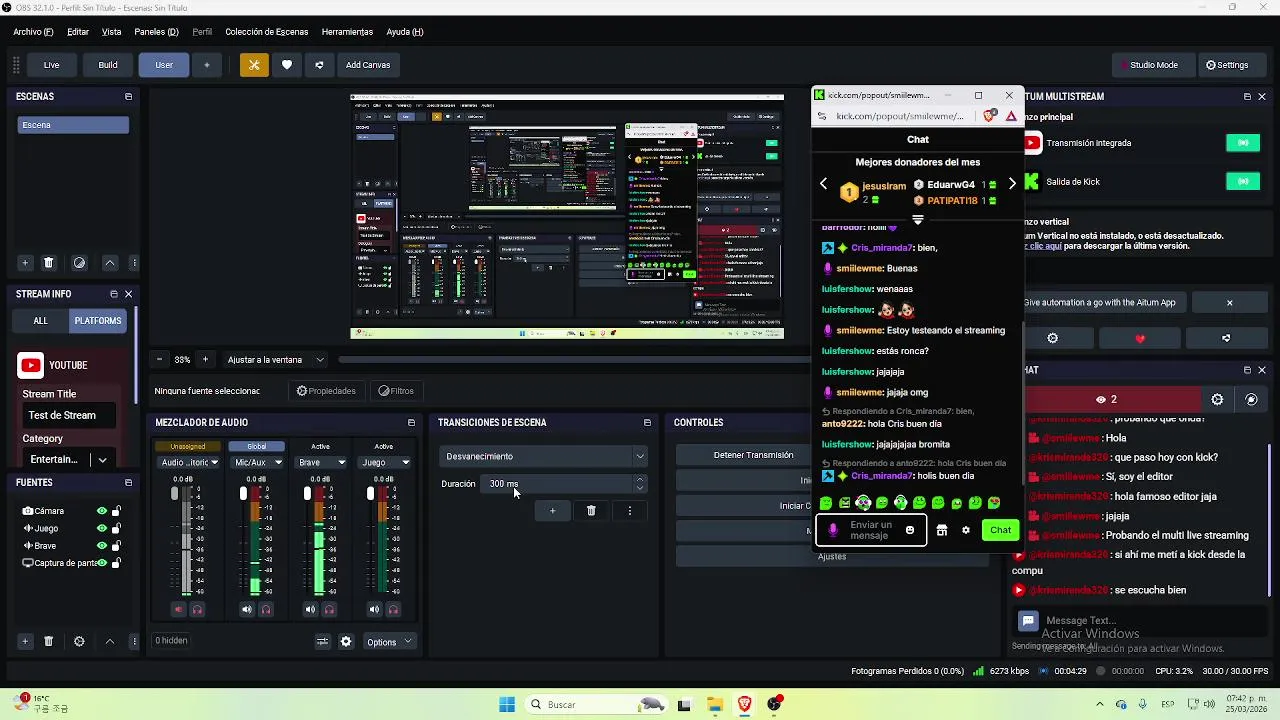
Task: Adjust Brave channel volume fader
Action: (x=307, y=494)
